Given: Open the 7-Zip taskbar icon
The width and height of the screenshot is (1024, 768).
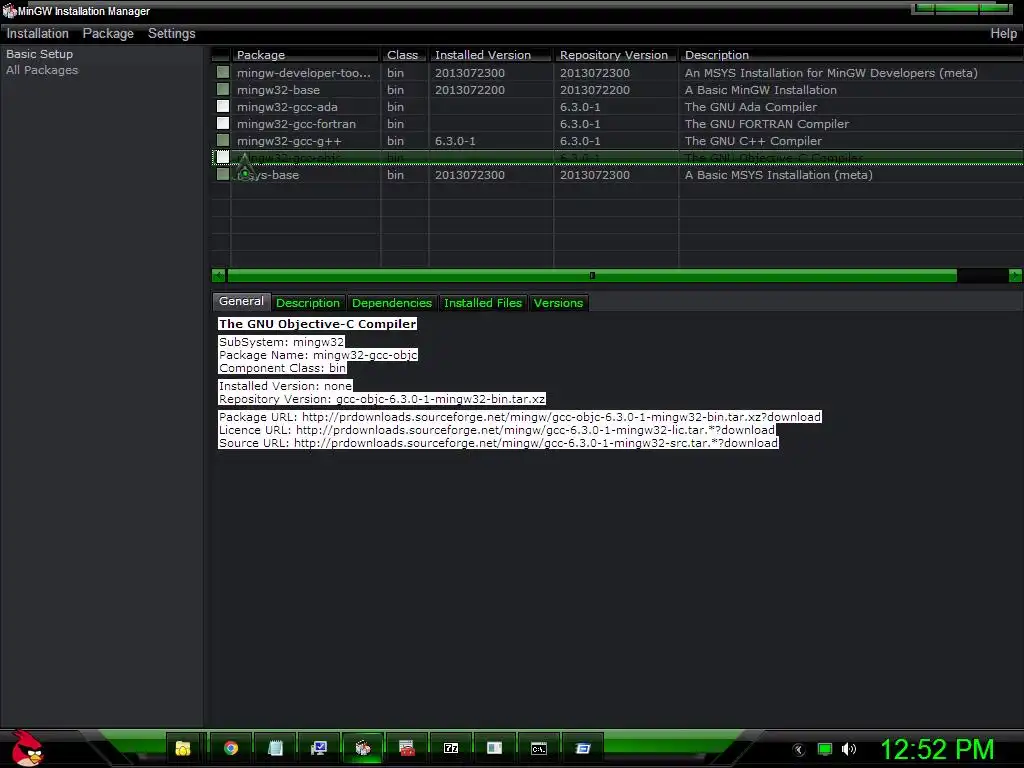Looking at the screenshot, I should point(451,748).
